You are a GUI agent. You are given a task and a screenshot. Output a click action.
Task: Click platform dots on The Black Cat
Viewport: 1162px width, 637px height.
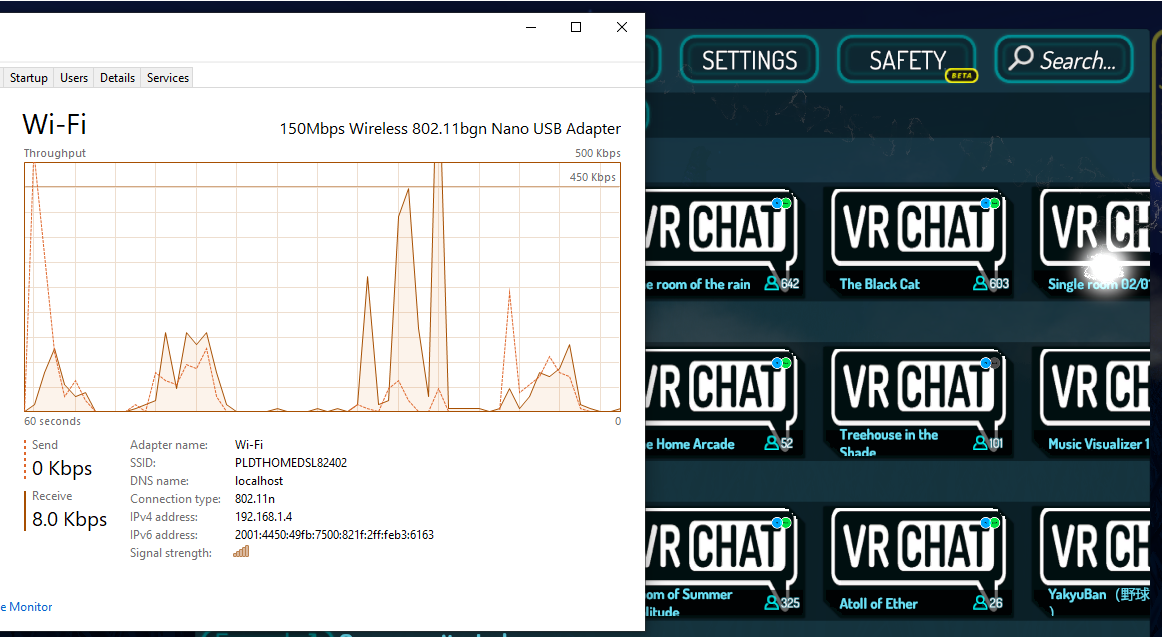point(990,203)
